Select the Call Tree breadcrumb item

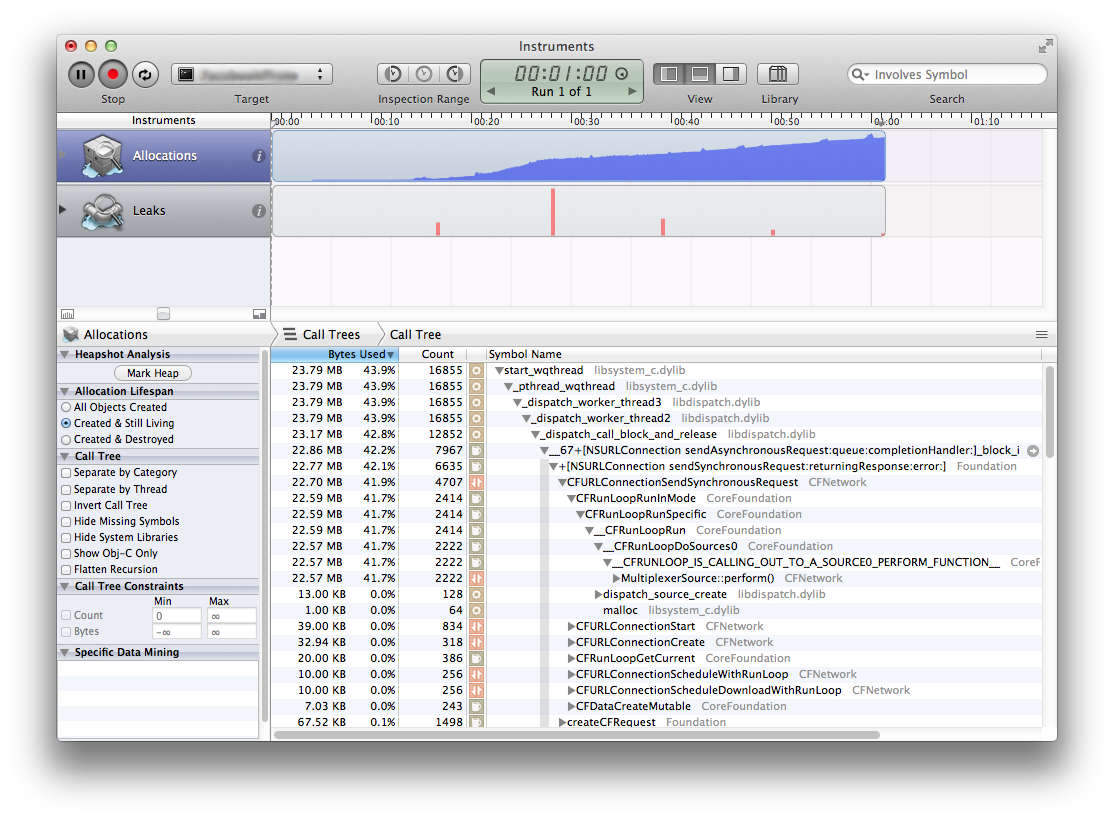[x=415, y=334]
